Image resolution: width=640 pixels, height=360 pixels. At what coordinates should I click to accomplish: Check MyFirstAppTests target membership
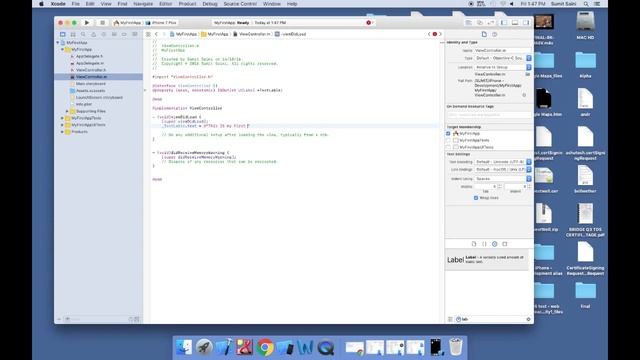(448, 140)
